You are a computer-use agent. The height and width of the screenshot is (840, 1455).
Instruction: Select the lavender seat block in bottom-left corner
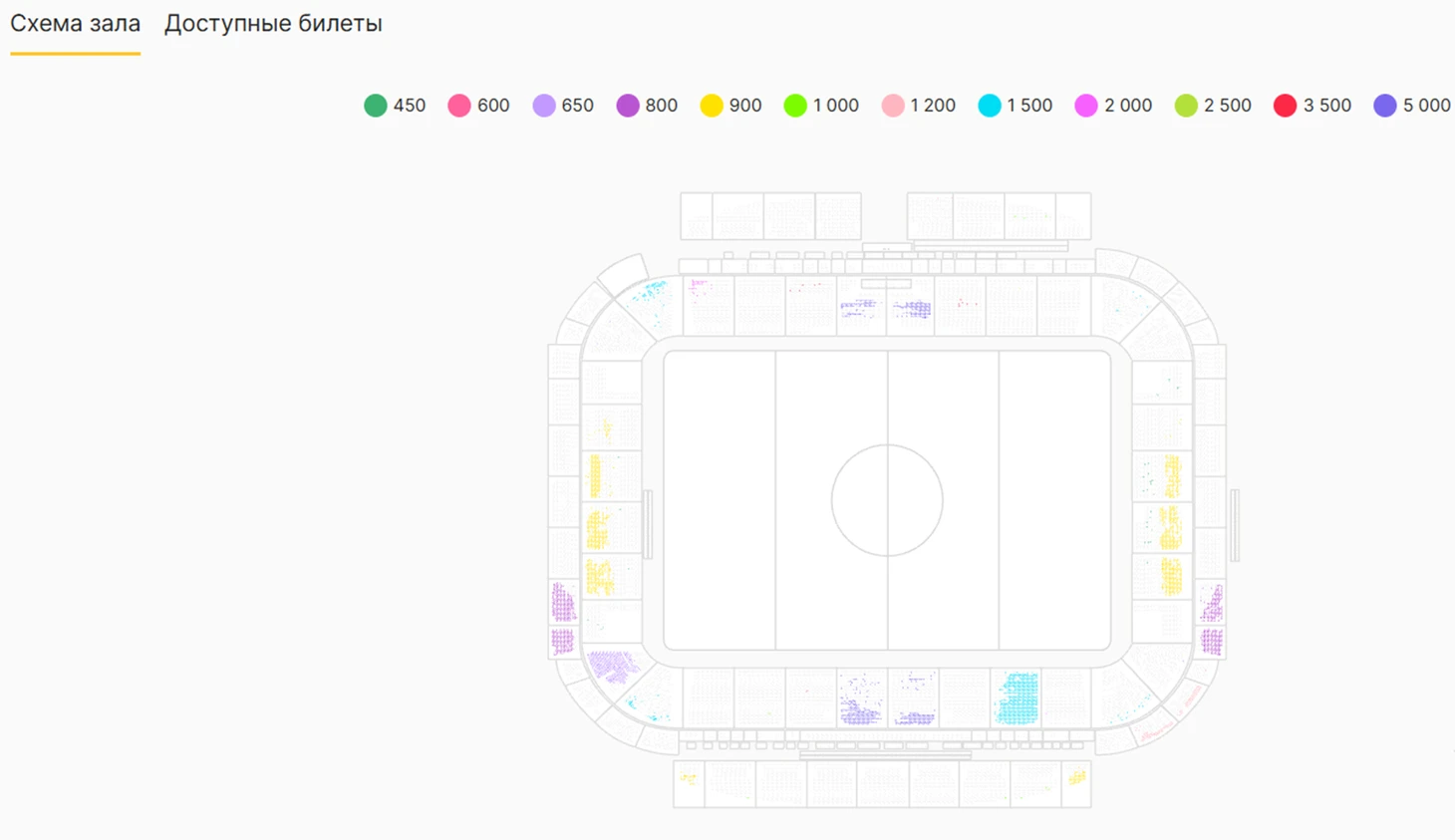(x=610, y=665)
